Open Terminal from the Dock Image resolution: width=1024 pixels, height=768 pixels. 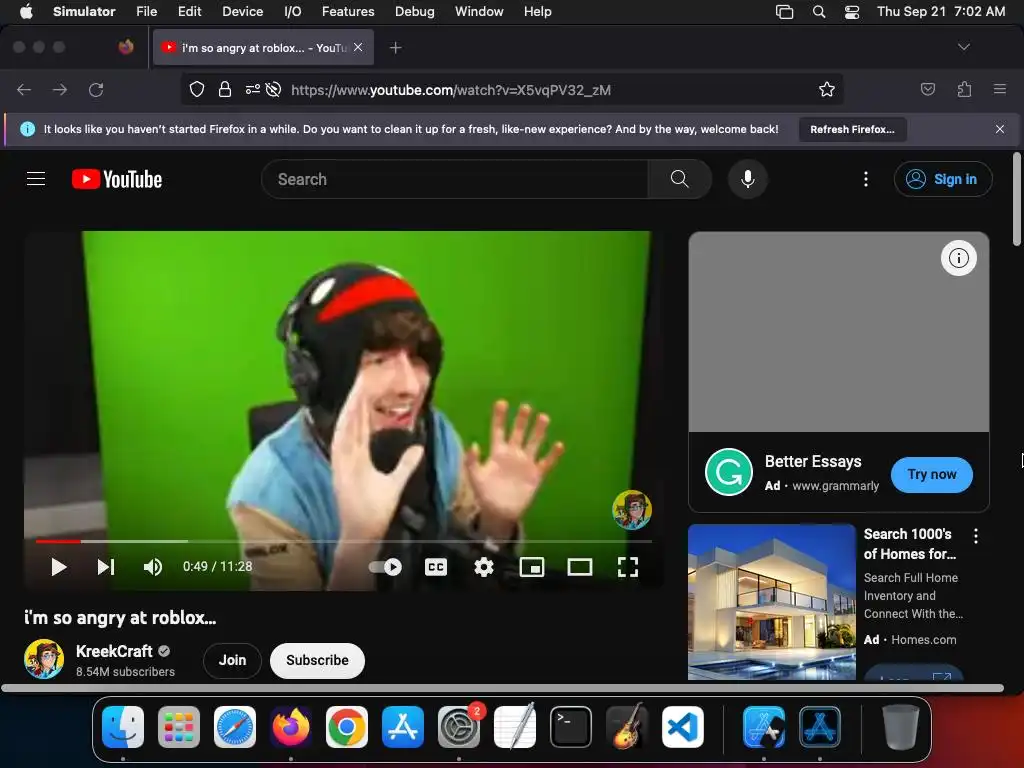[571, 727]
